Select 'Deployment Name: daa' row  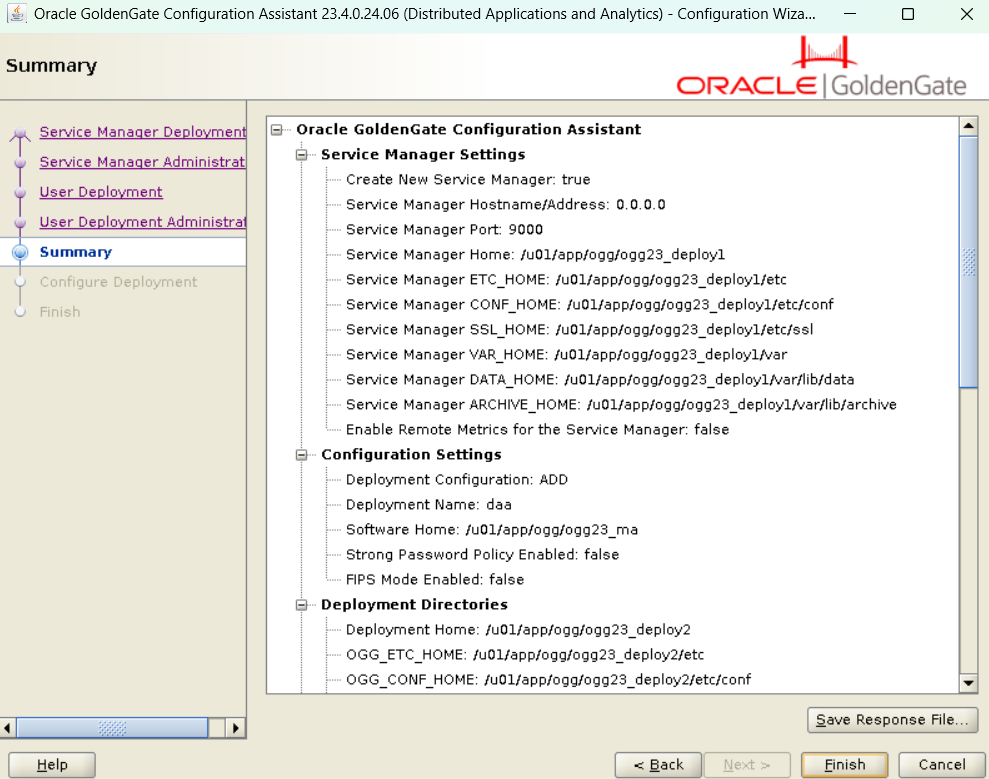point(428,505)
